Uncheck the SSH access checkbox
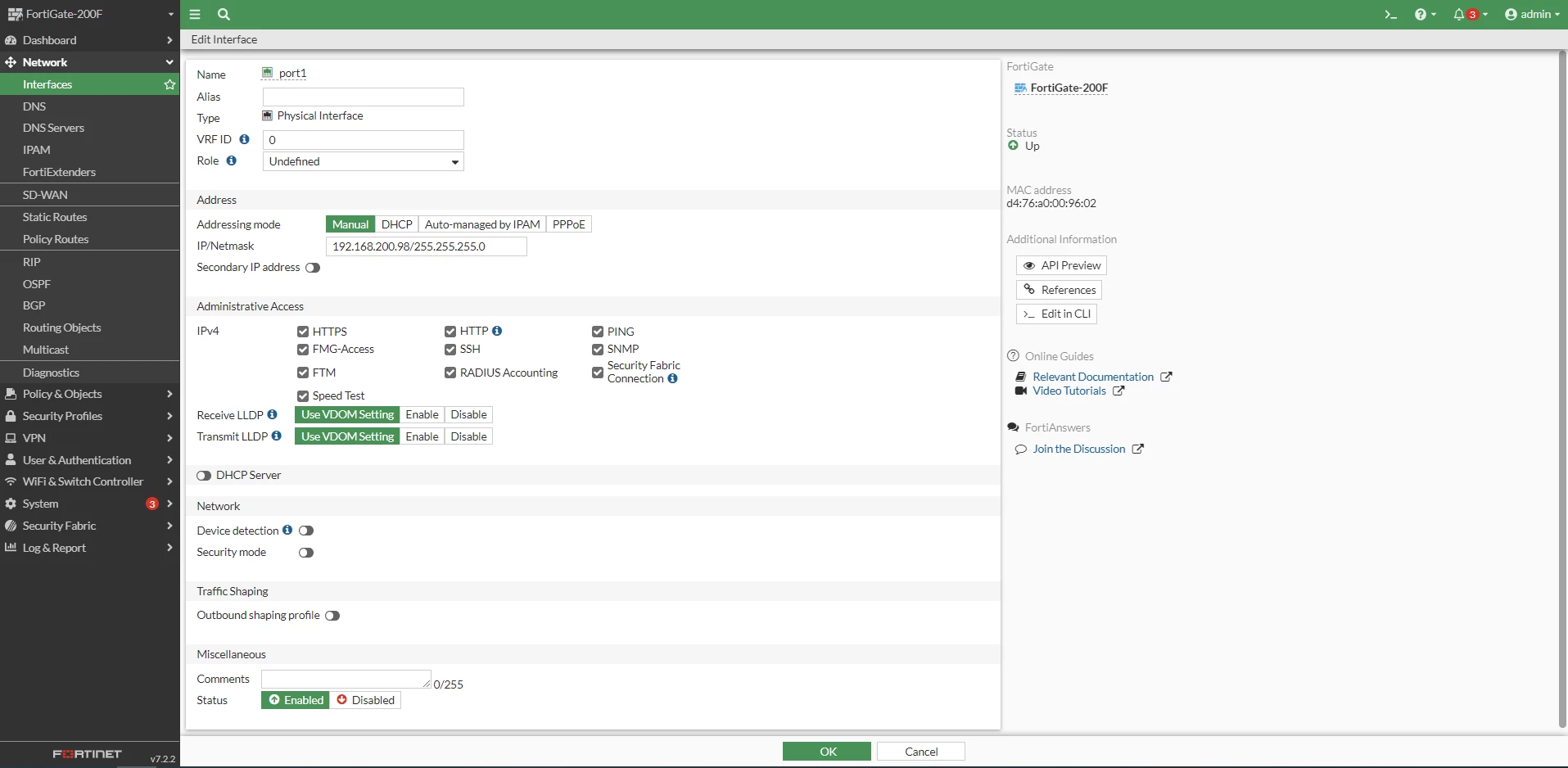This screenshot has height=768, width=1568. [450, 350]
